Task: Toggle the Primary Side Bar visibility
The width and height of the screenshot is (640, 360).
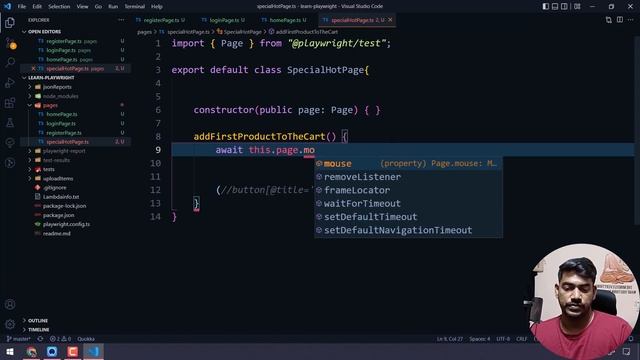Action: [546, 6]
